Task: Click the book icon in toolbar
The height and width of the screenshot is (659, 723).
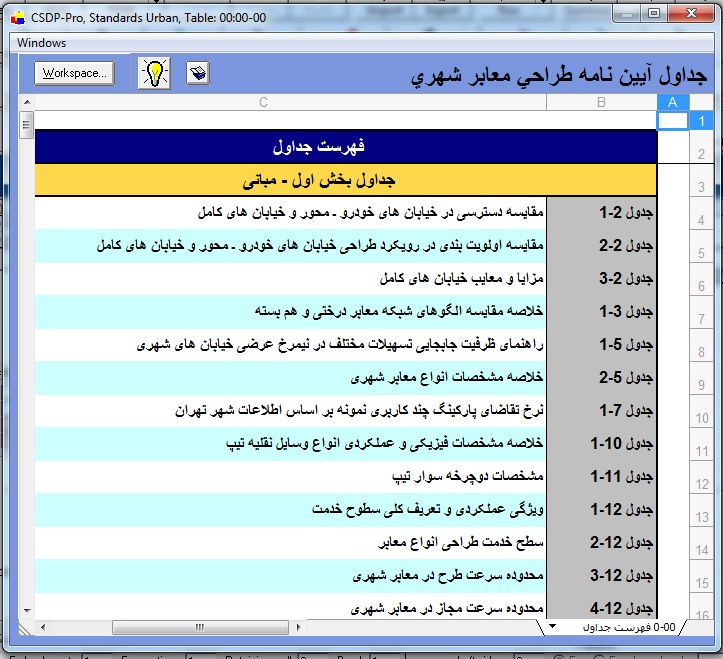Action: point(198,73)
